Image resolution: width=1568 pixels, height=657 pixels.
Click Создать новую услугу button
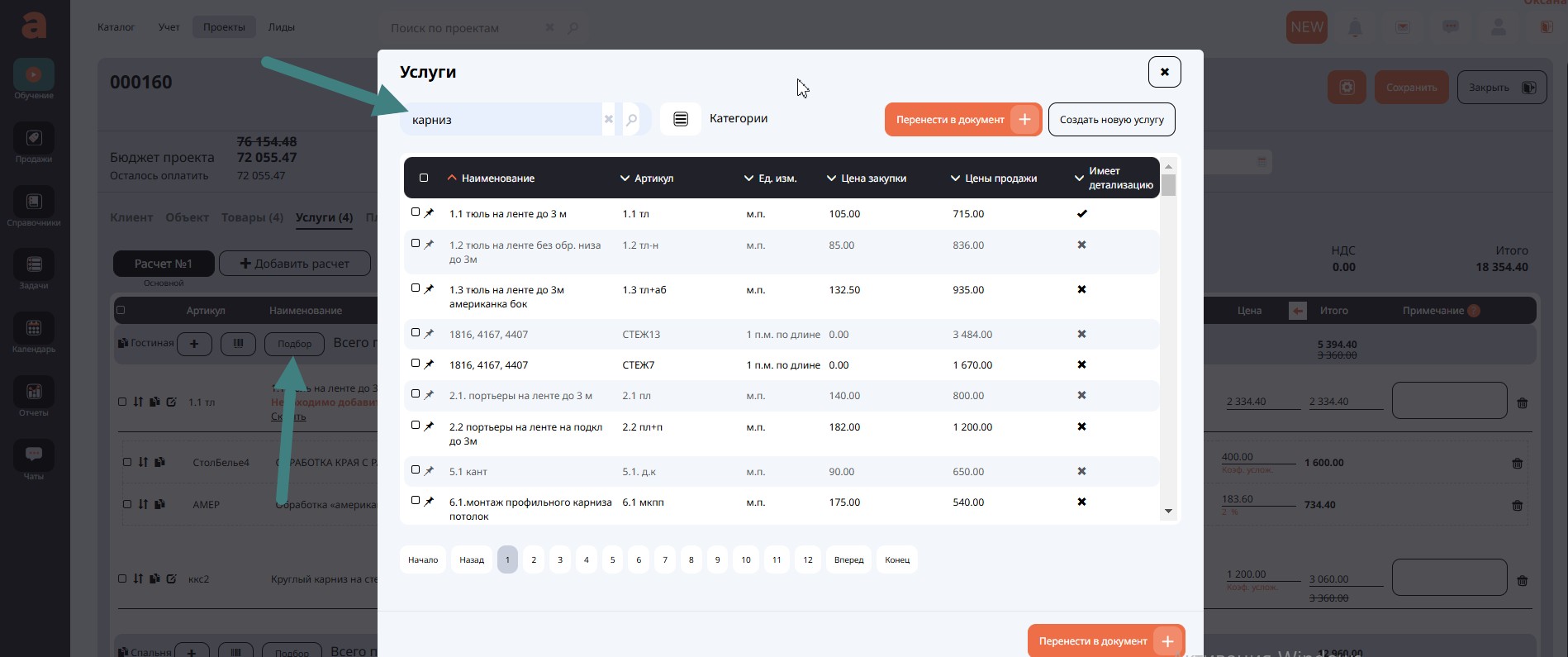tap(1111, 120)
